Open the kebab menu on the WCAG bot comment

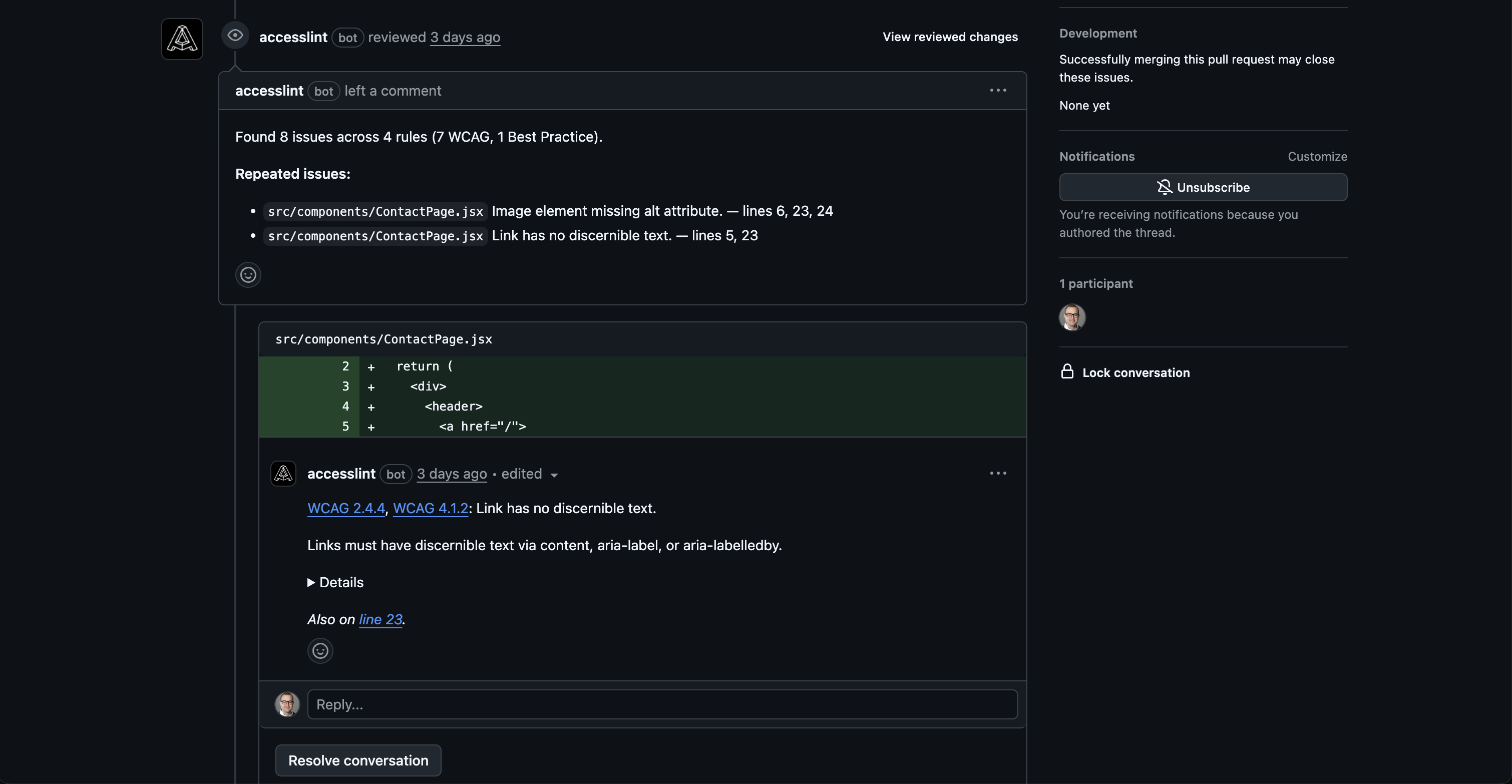998,473
